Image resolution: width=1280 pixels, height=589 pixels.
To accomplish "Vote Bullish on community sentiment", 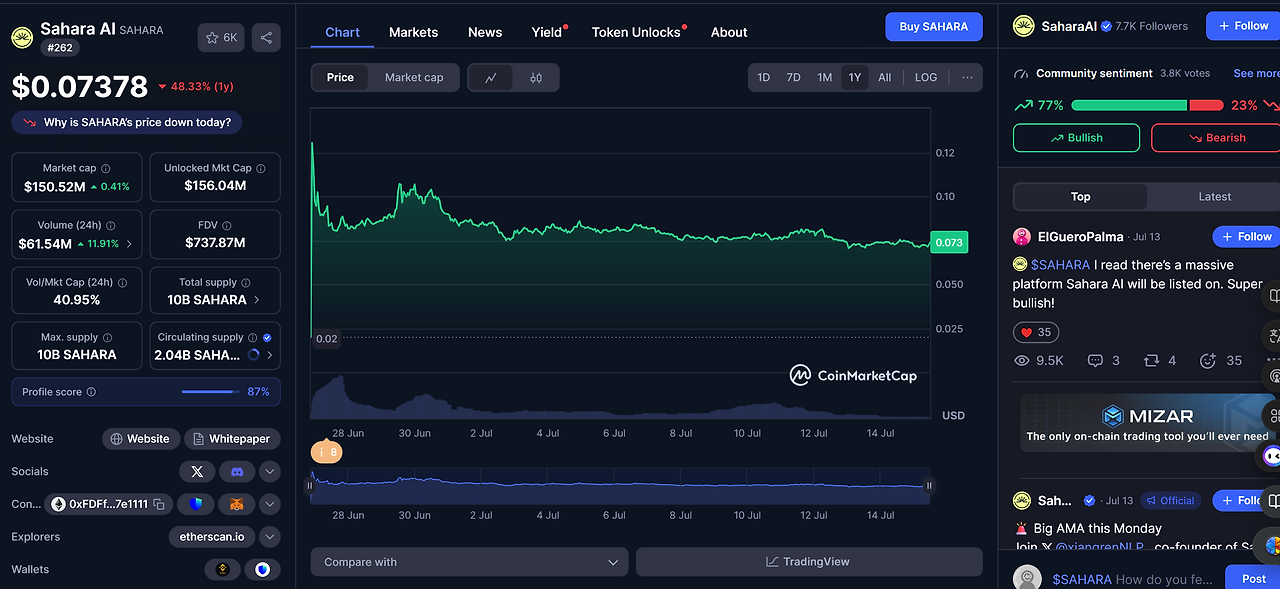I will click(1076, 138).
